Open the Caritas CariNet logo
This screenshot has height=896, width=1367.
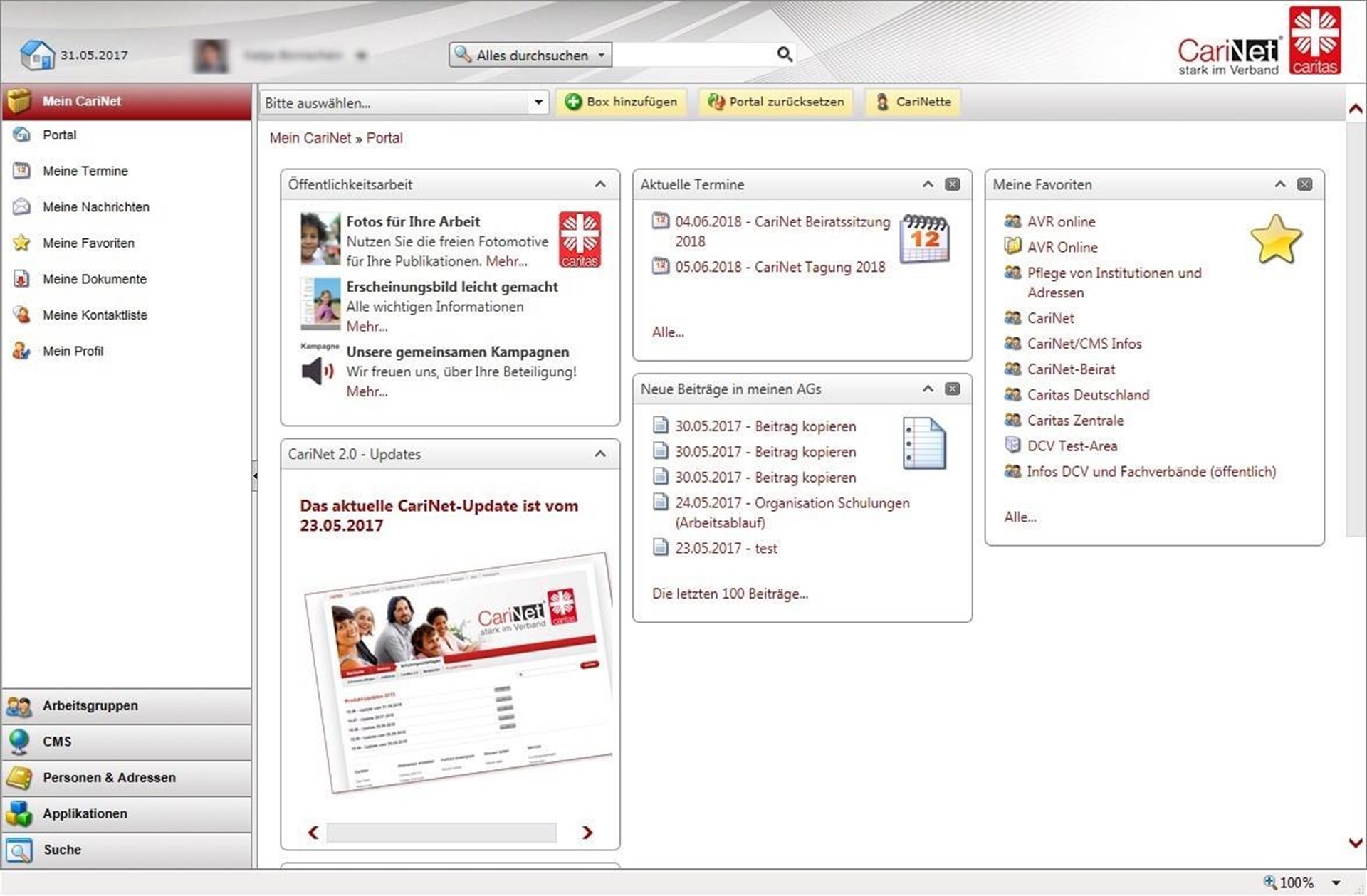1259,41
